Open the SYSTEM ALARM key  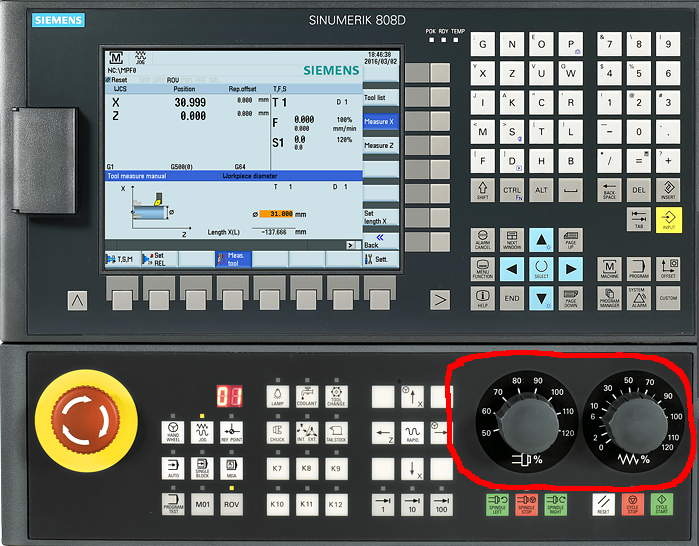[x=638, y=298]
